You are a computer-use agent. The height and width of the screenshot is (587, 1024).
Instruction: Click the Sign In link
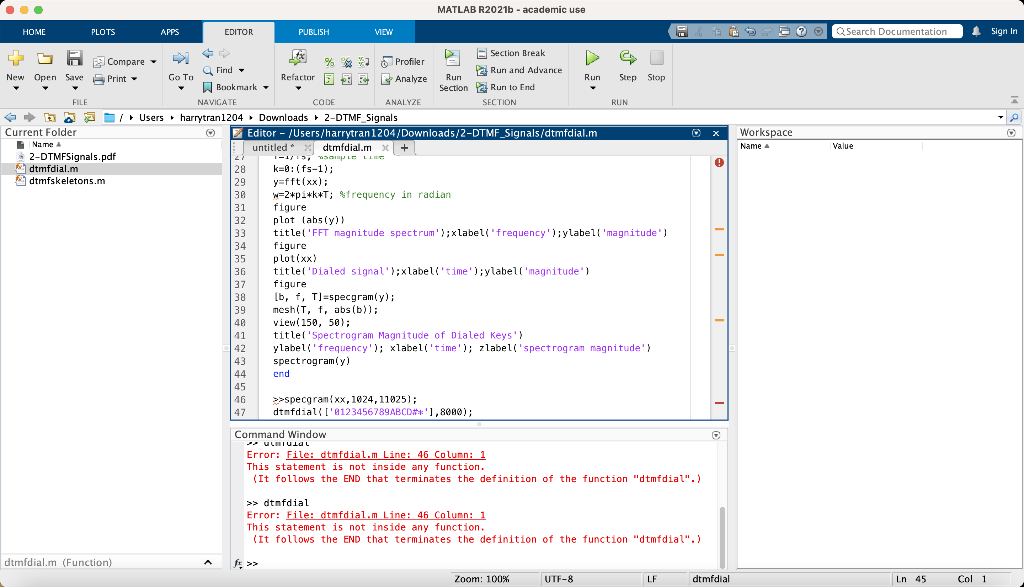(x=1004, y=32)
